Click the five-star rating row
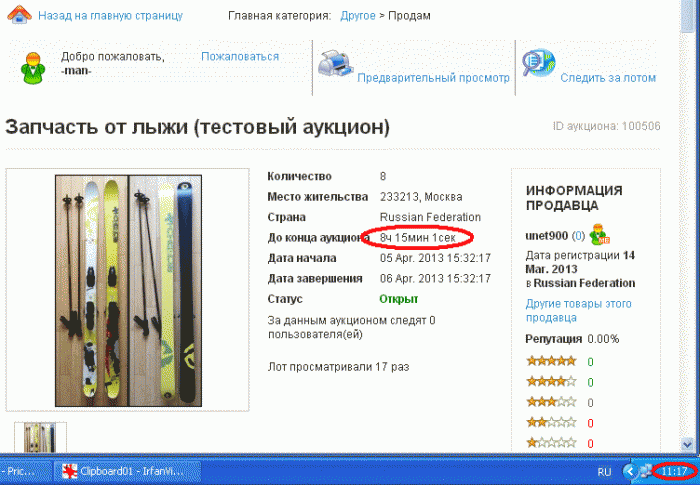 pos(561,361)
